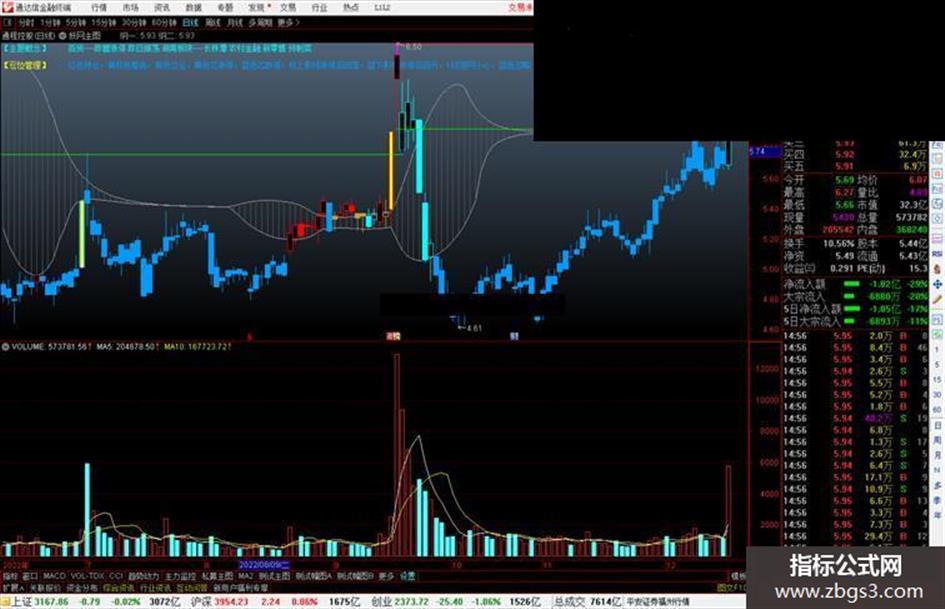945x609 pixels.
Task: Open the 行业资讯 tab
Action: (x=155, y=587)
